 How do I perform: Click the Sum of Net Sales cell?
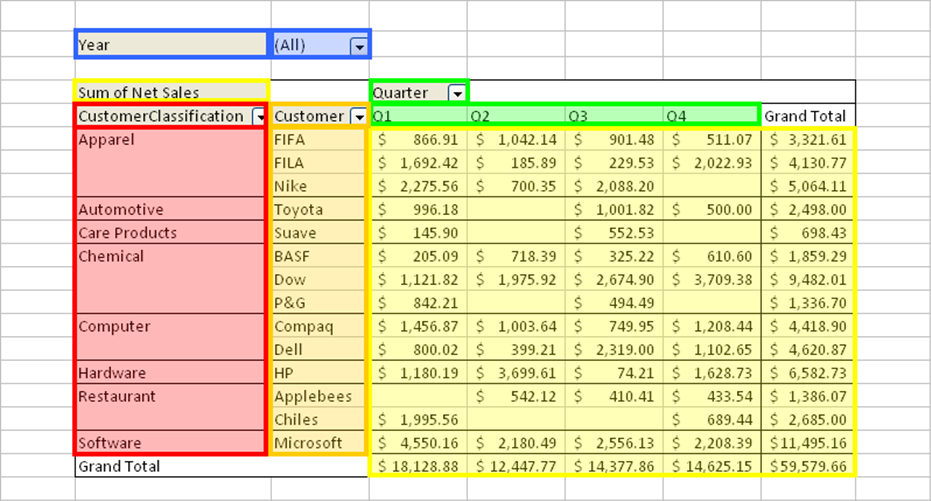click(172, 93)
